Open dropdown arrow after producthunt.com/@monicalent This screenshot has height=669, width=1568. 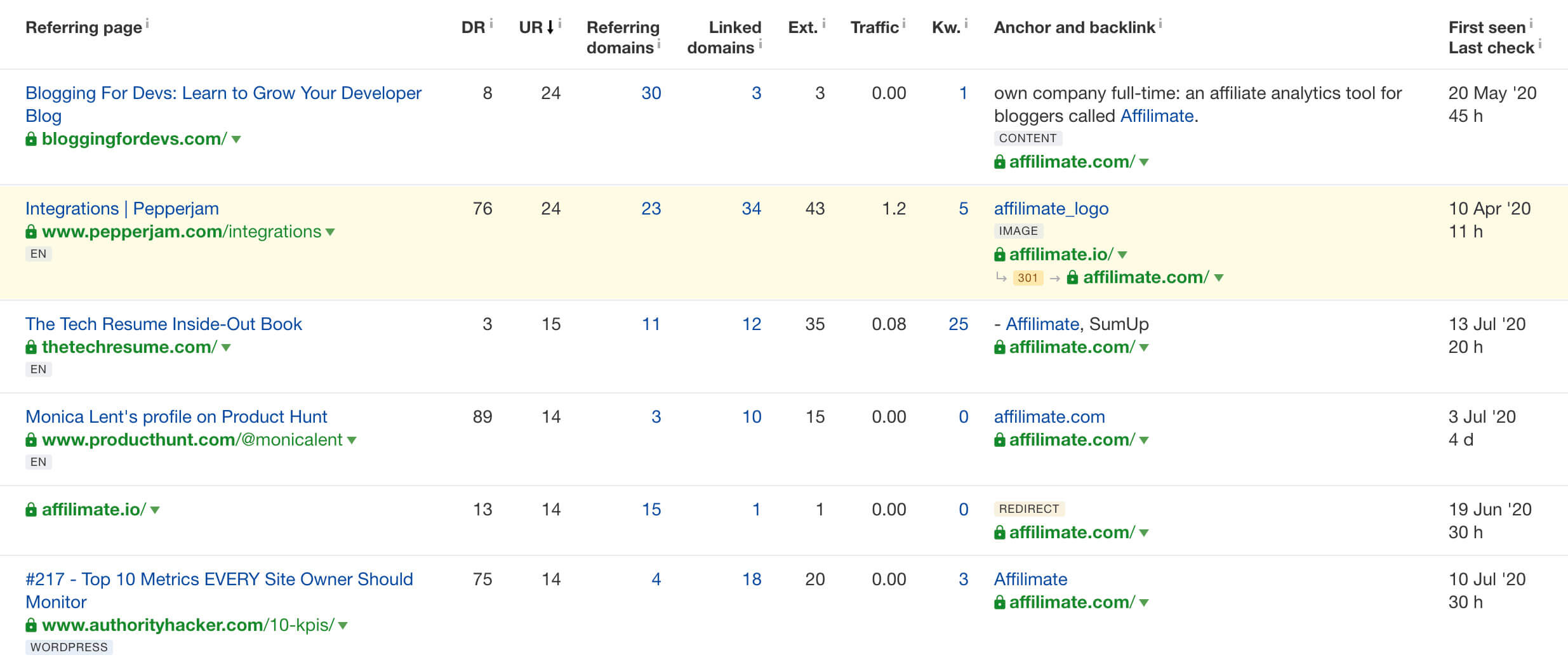pyautogui.click(x=352, y=440)
